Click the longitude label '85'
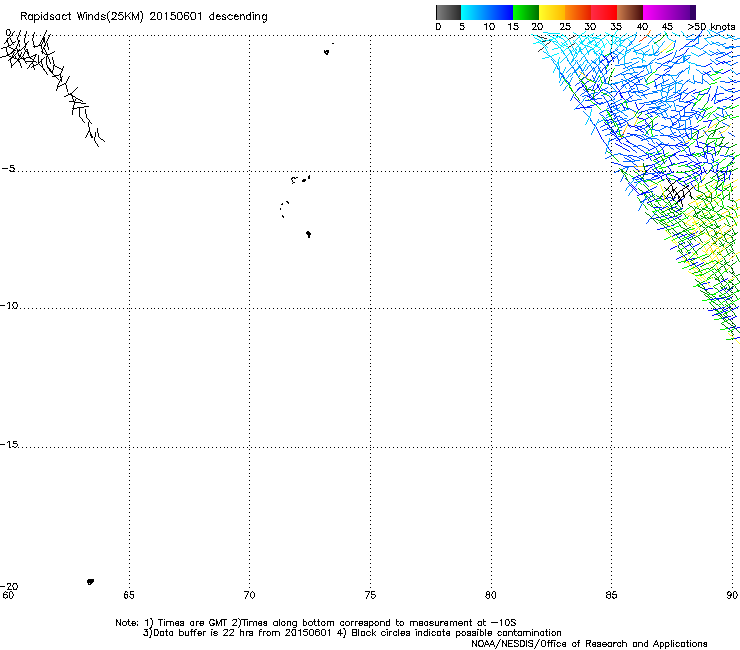Viewport: 740px width, 650px height. (611, 595)
